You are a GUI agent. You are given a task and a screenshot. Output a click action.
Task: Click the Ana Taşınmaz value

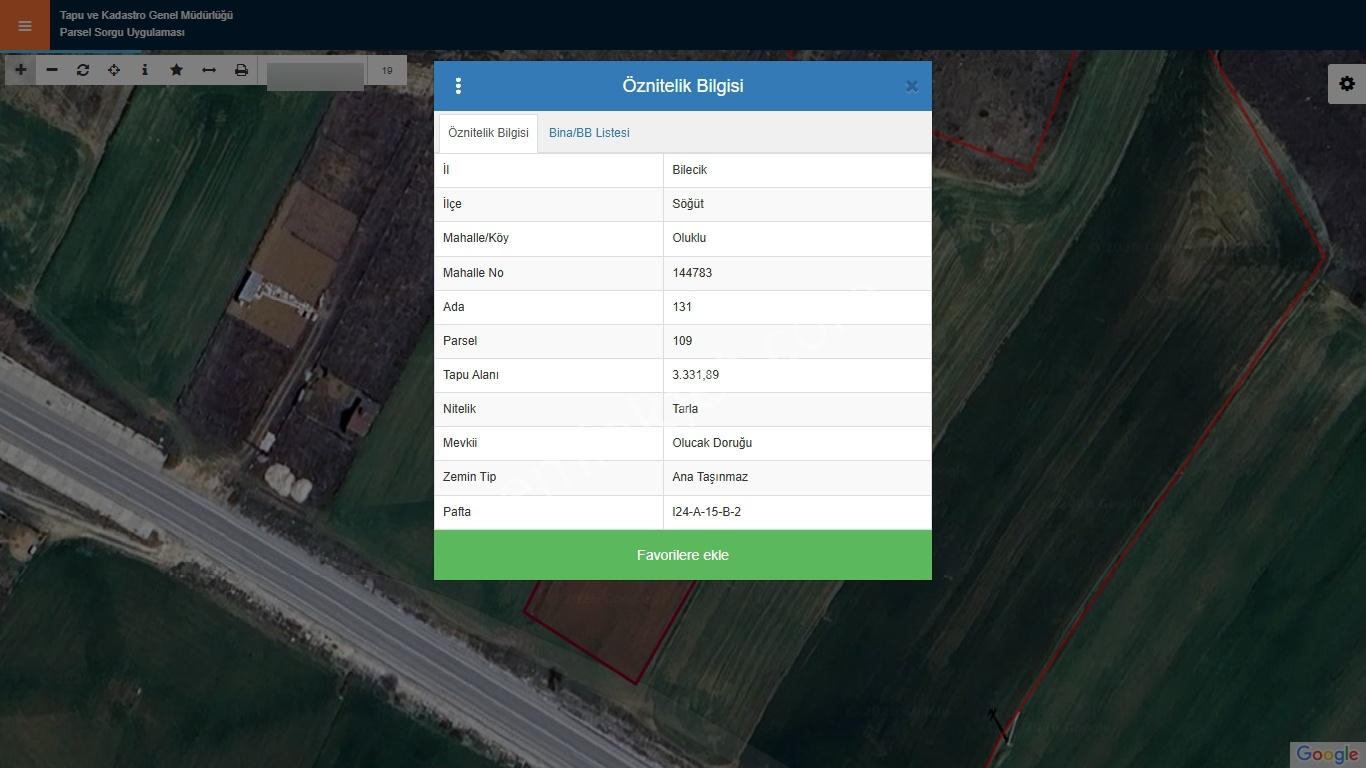pos(710,477)
